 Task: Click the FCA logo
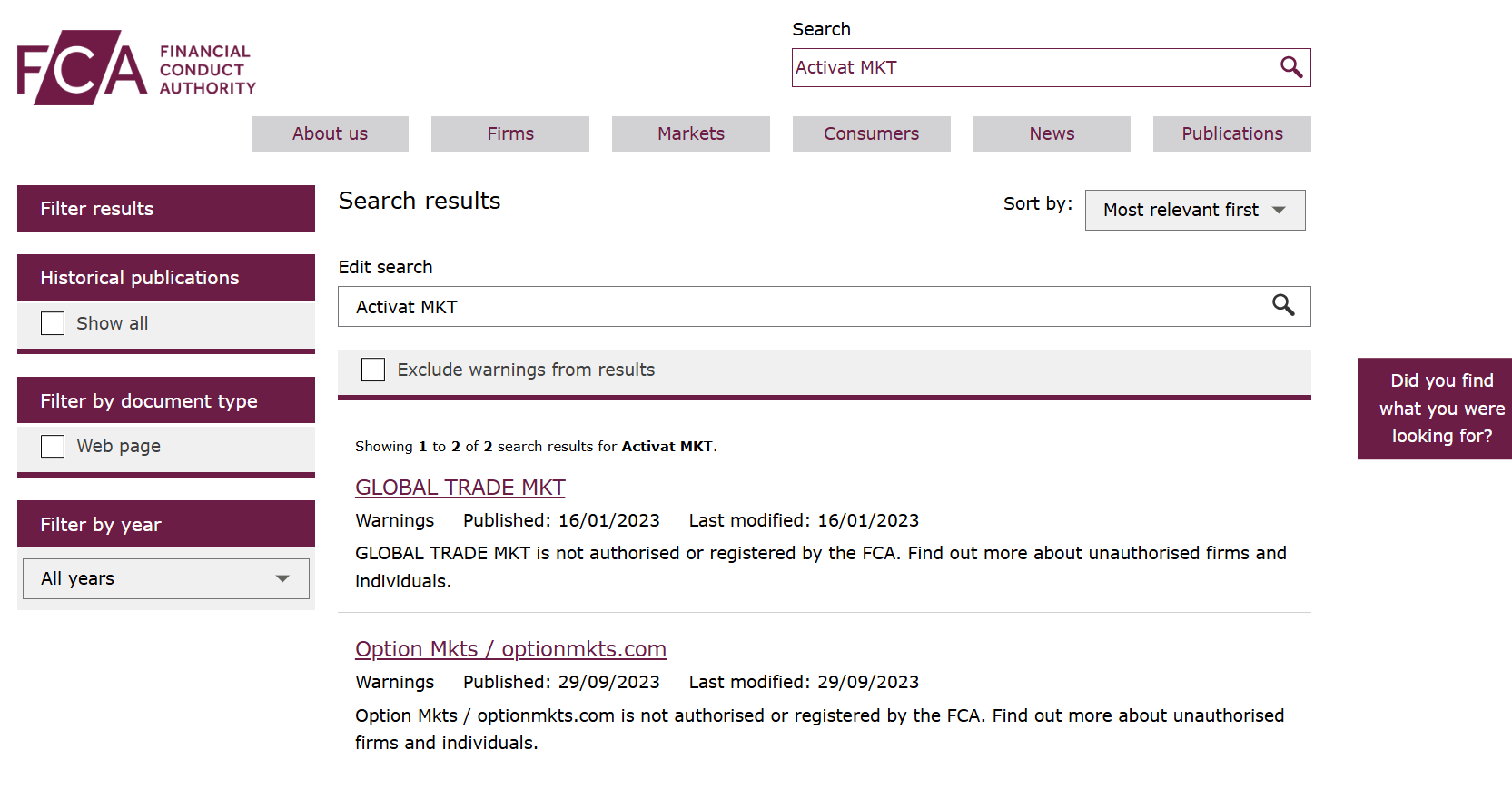click(136, 68)
